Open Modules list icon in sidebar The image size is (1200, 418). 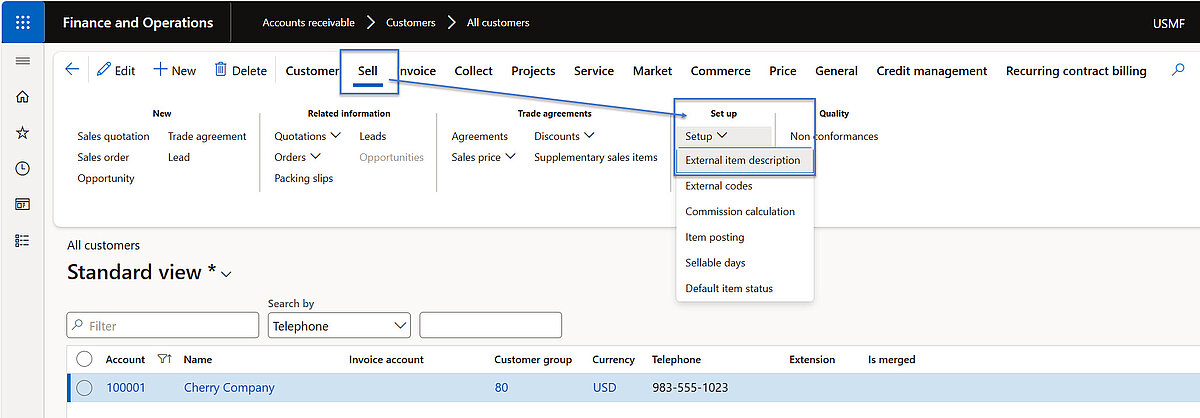pos(22,240)
